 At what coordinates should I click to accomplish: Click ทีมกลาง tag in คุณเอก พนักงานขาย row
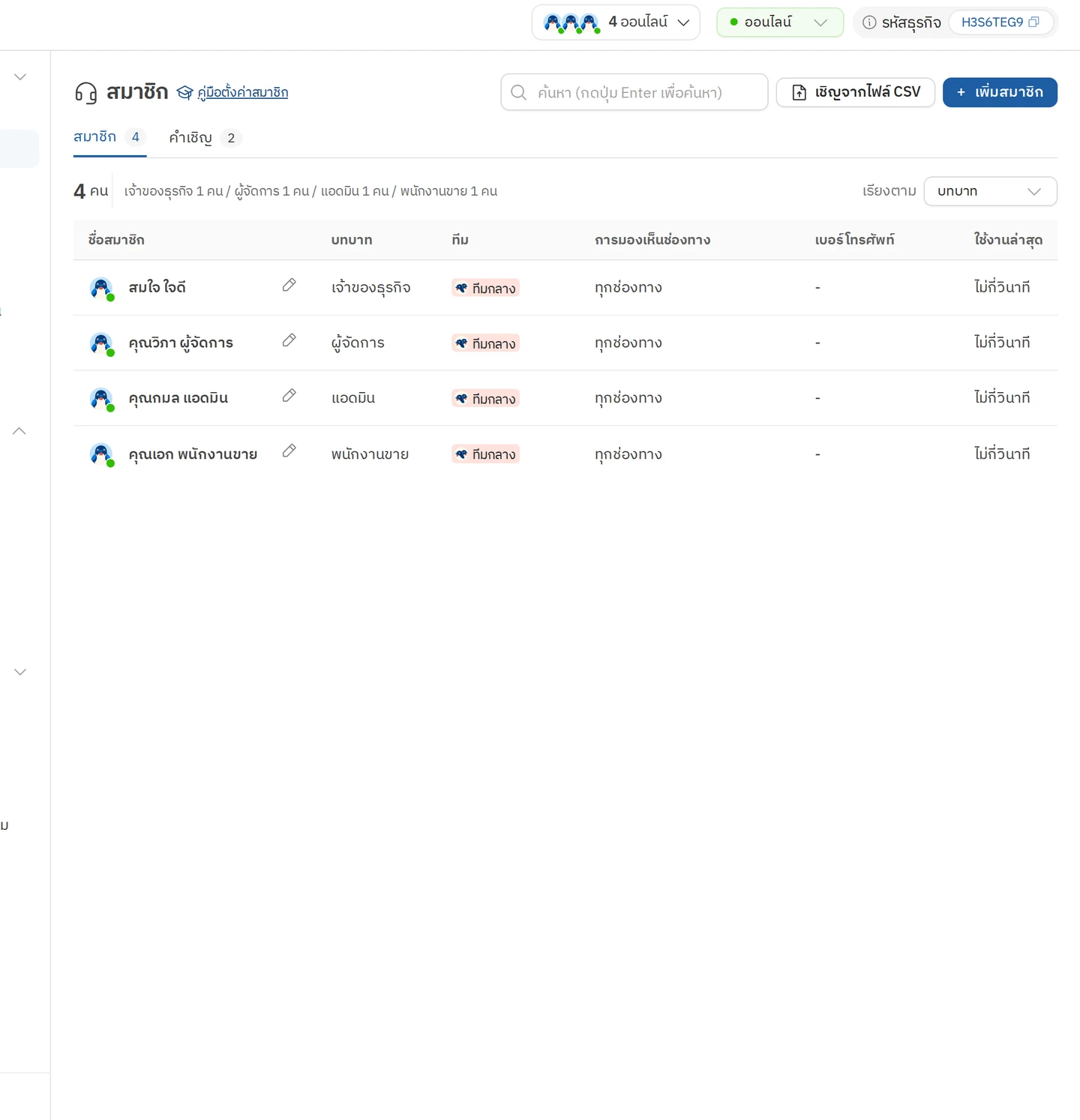point(485,454)
